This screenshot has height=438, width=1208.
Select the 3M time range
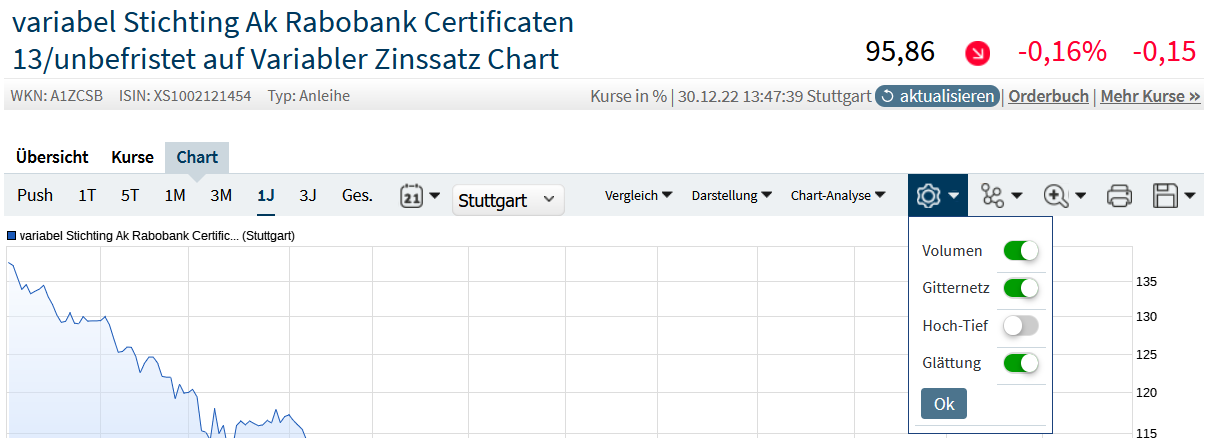221,196
